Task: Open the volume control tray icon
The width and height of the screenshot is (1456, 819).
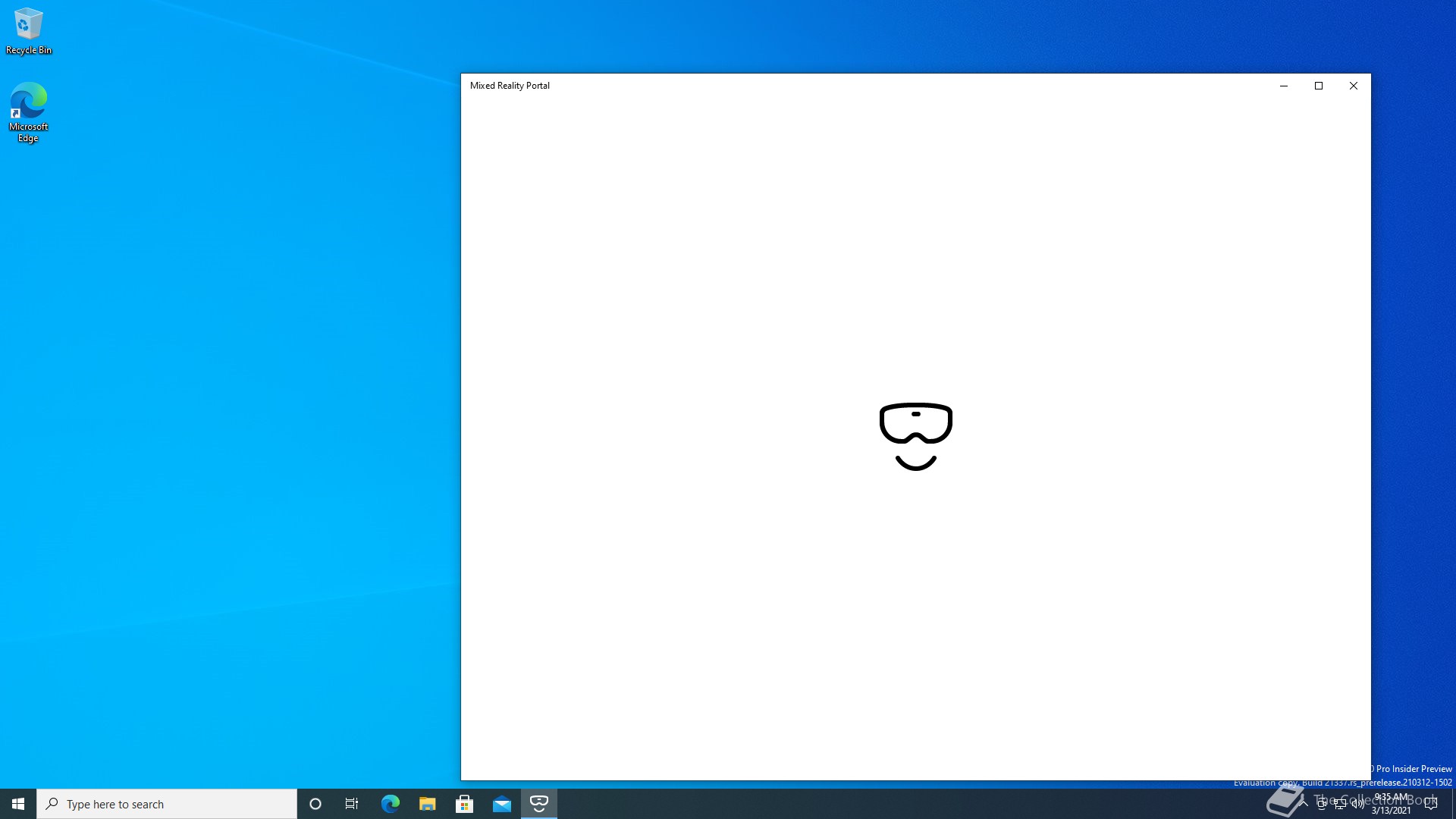Action: pyautogui.click(x=1358, y=804)
